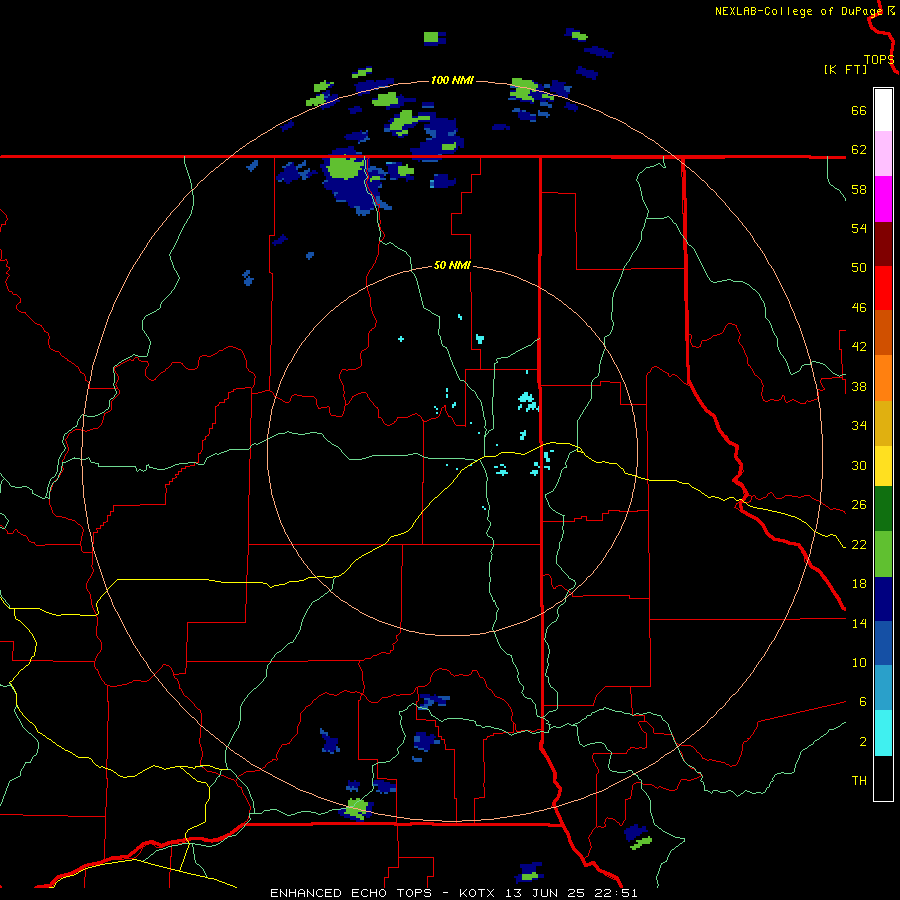Select the bright red legend swatch
The image size is (900, 900).
point(883,288)
